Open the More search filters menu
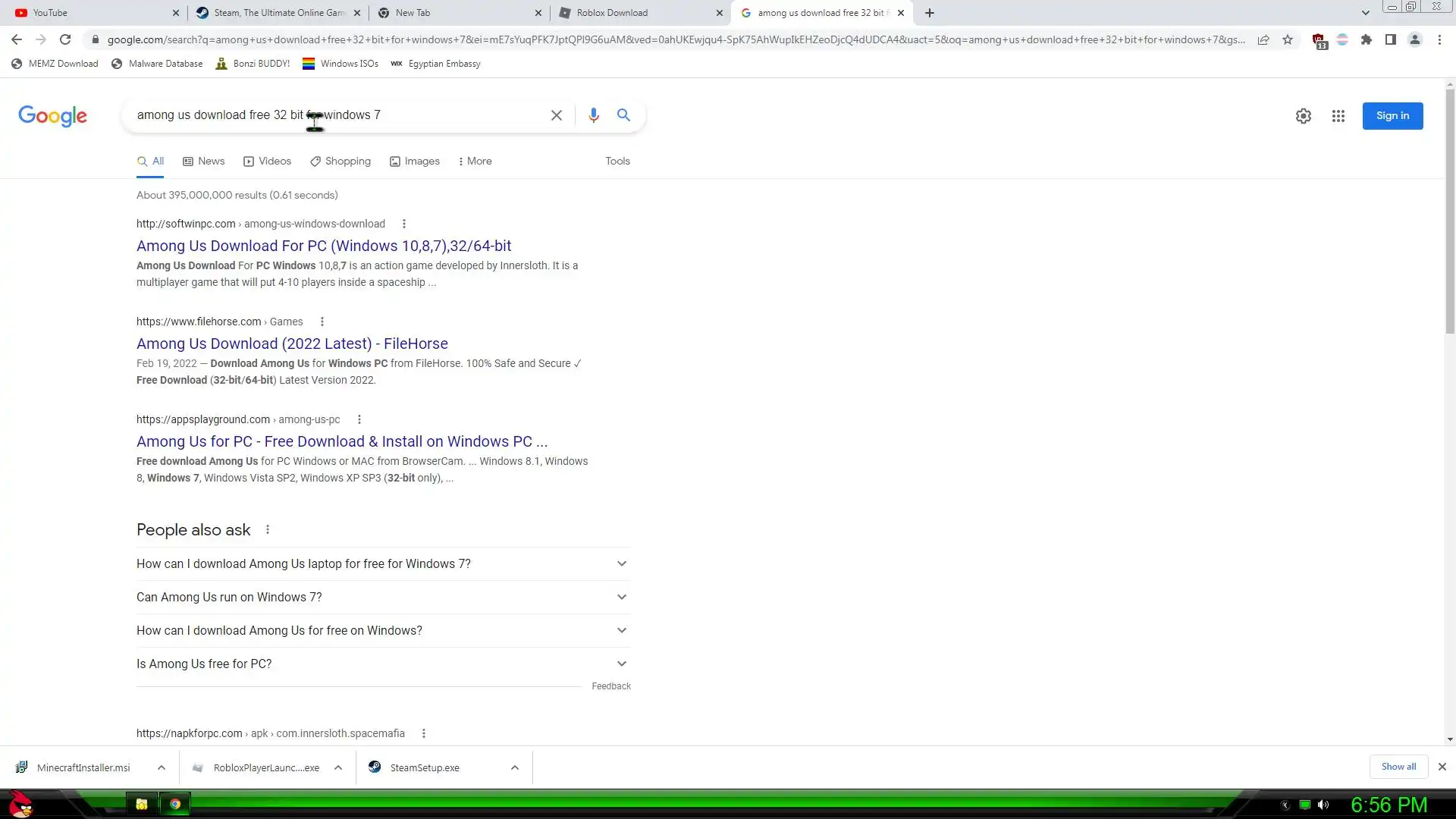 [475, 161]
